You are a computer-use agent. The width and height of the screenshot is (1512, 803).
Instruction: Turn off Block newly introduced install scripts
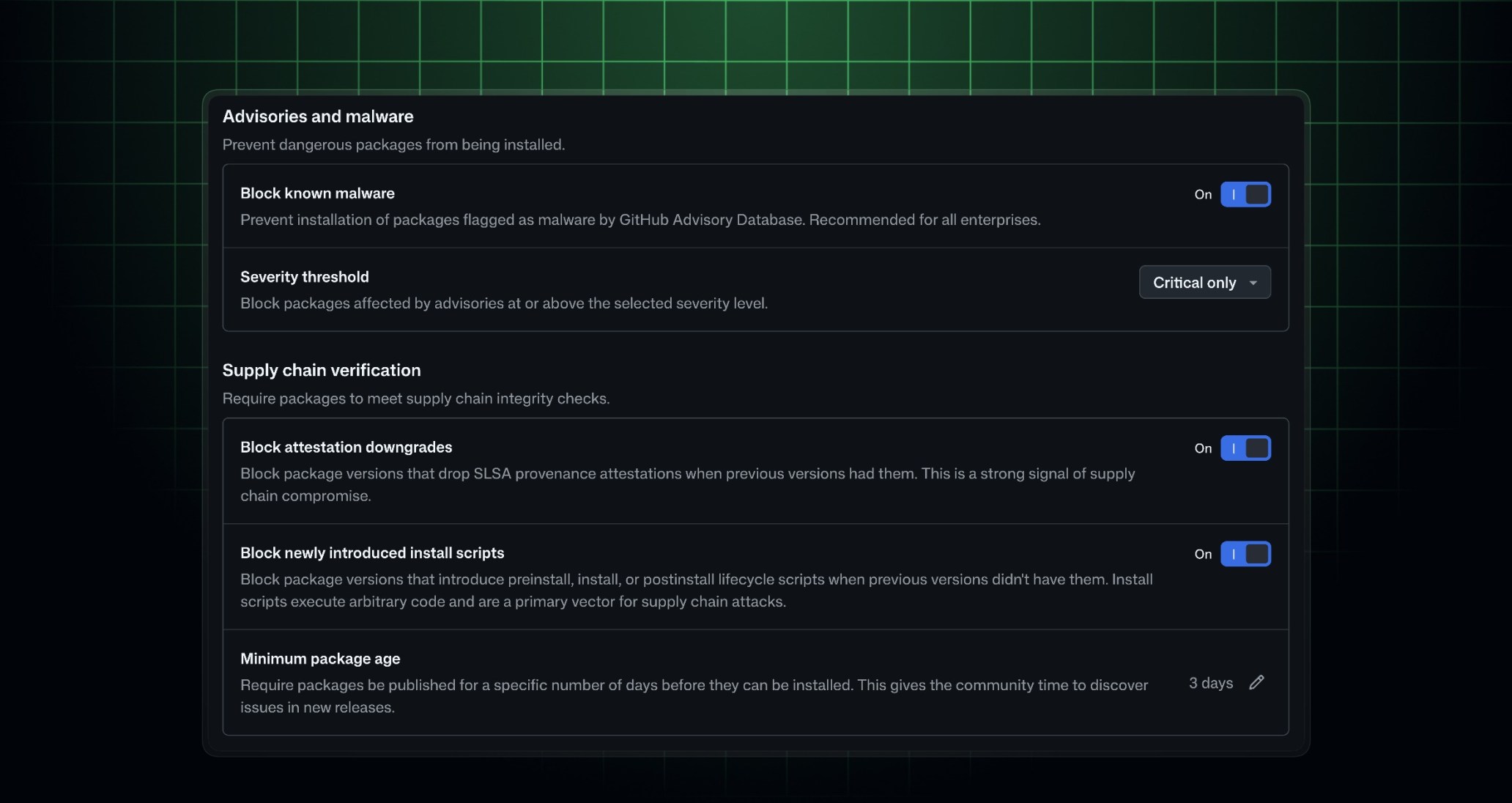tap(1245, 554)
